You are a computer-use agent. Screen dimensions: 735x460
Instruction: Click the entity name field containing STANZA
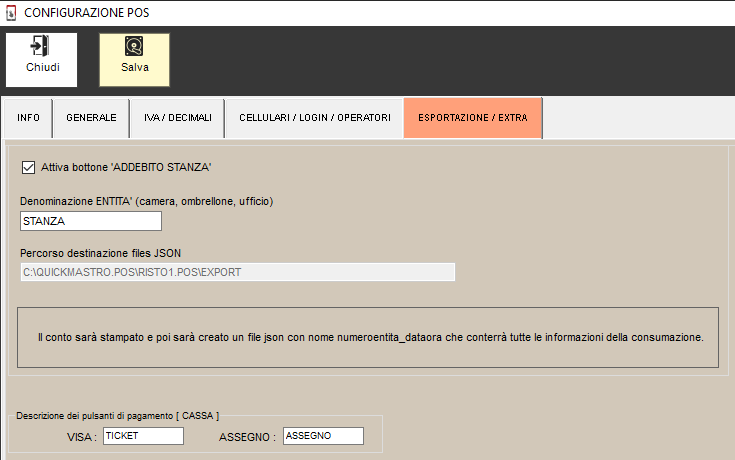pos(91,221)
